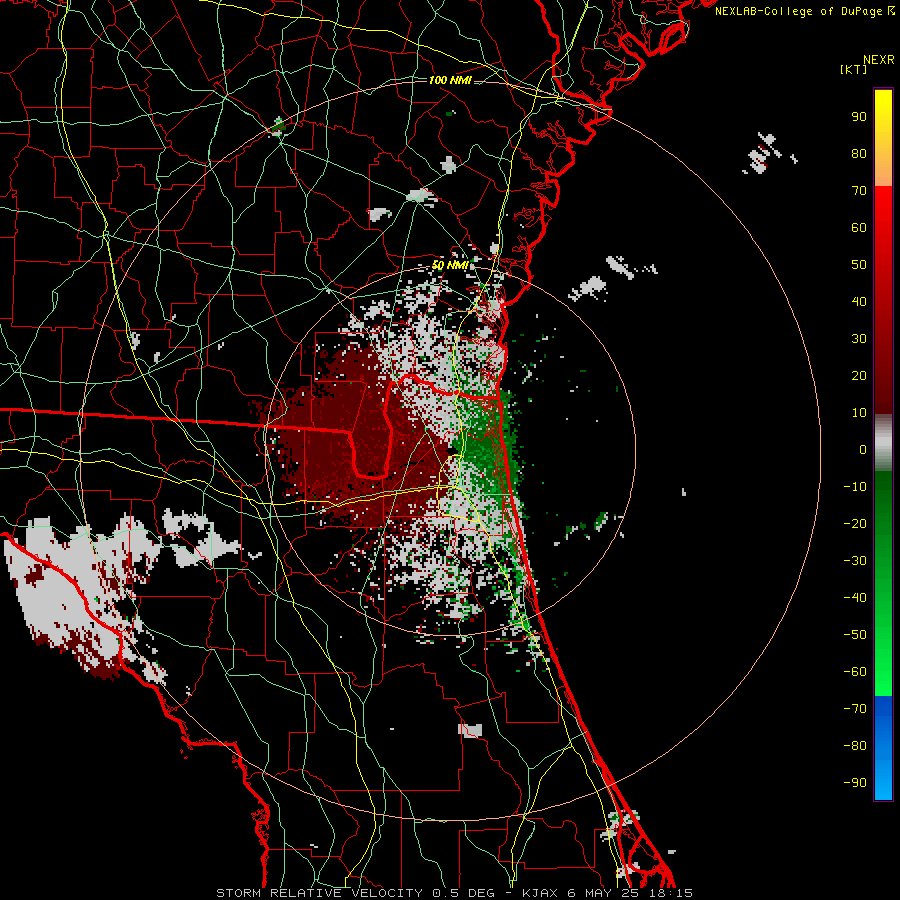Click the 50 value on the velocity scale

pyautogui.click(x=859, y=265)
